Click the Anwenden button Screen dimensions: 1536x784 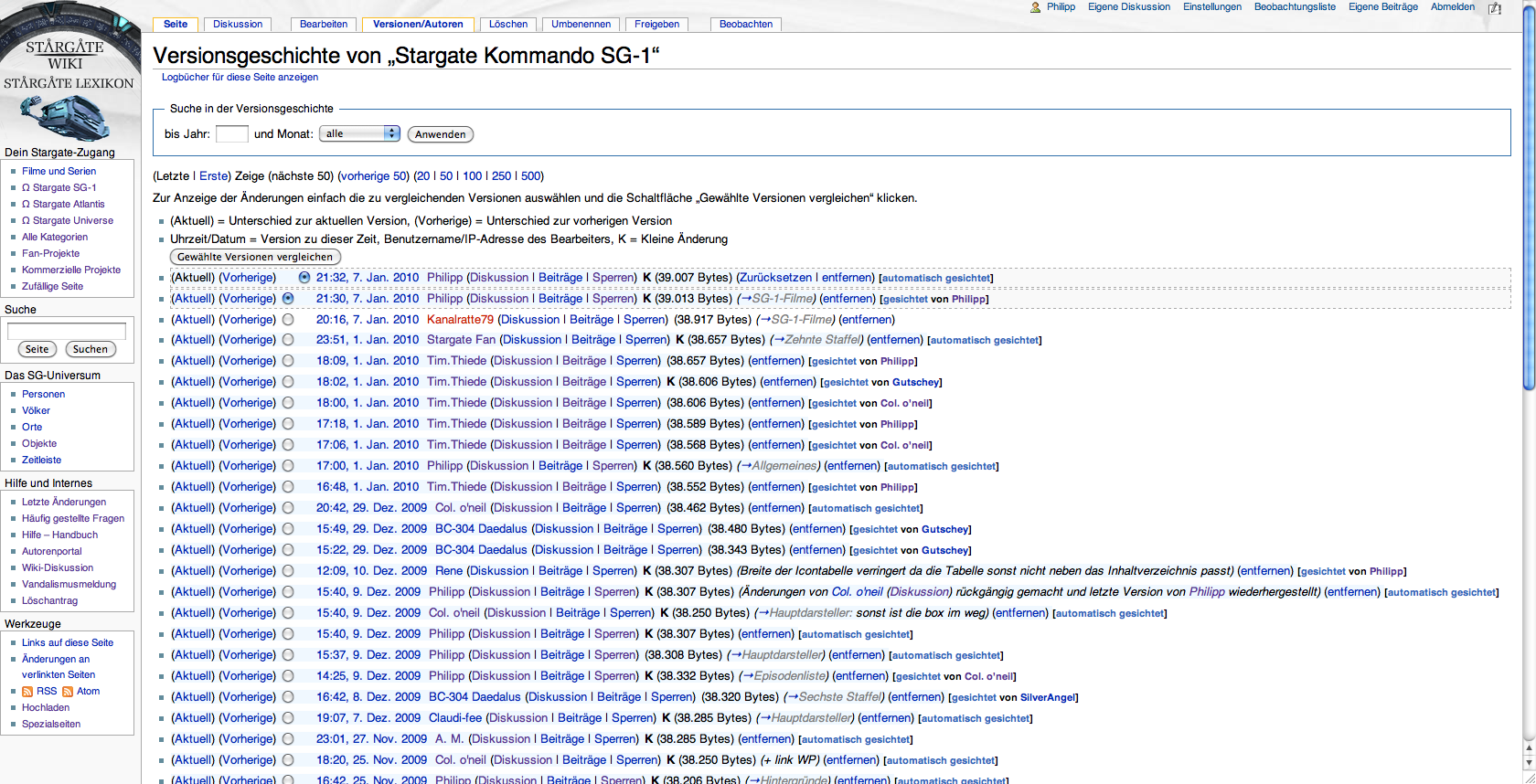440,134
